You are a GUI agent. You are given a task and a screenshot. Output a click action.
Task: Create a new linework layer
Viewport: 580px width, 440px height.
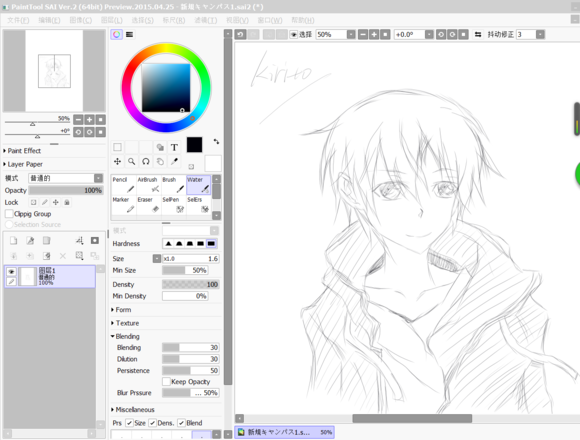30,241
